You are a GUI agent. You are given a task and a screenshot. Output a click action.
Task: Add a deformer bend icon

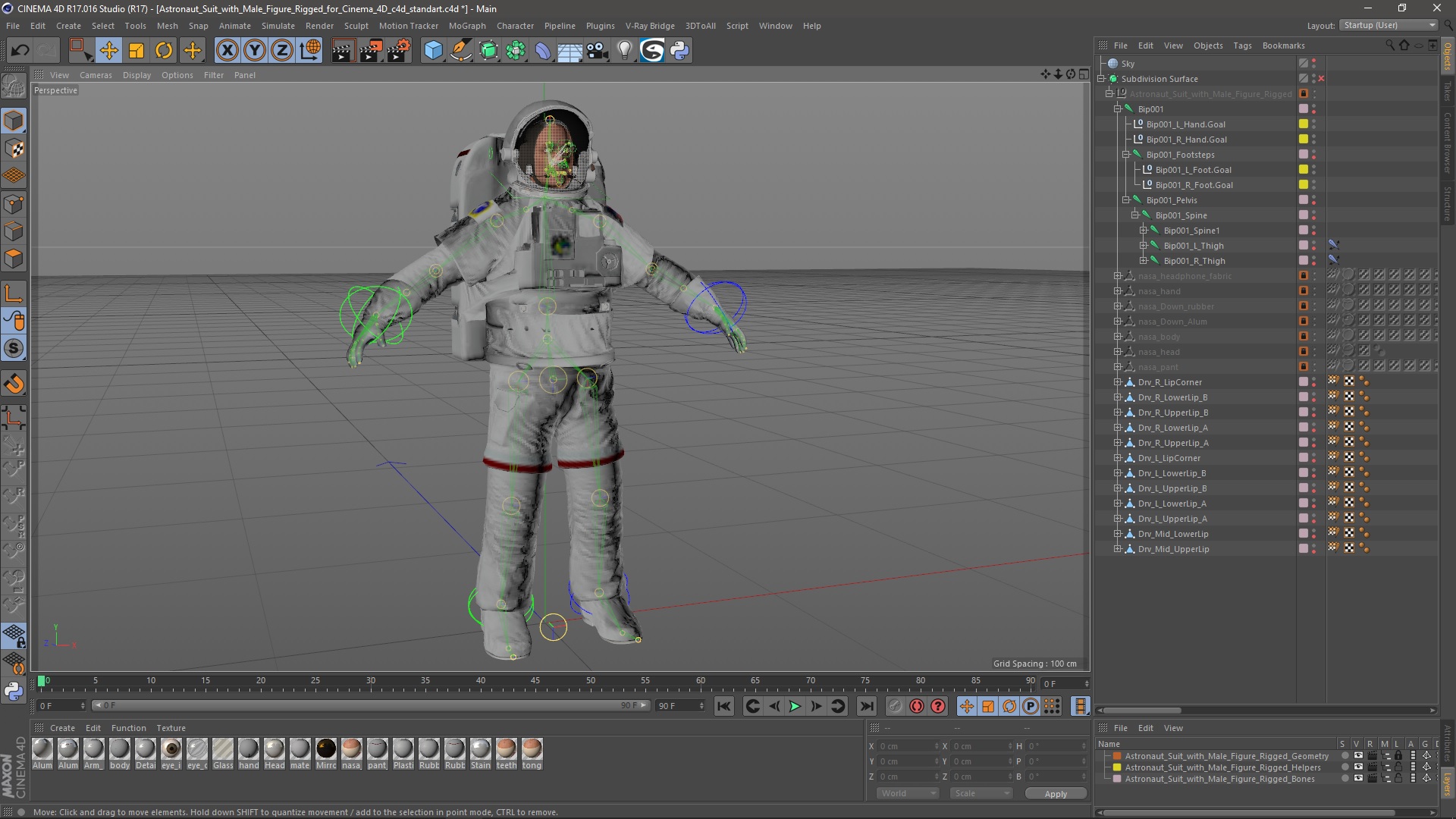(x=543, y=51)
